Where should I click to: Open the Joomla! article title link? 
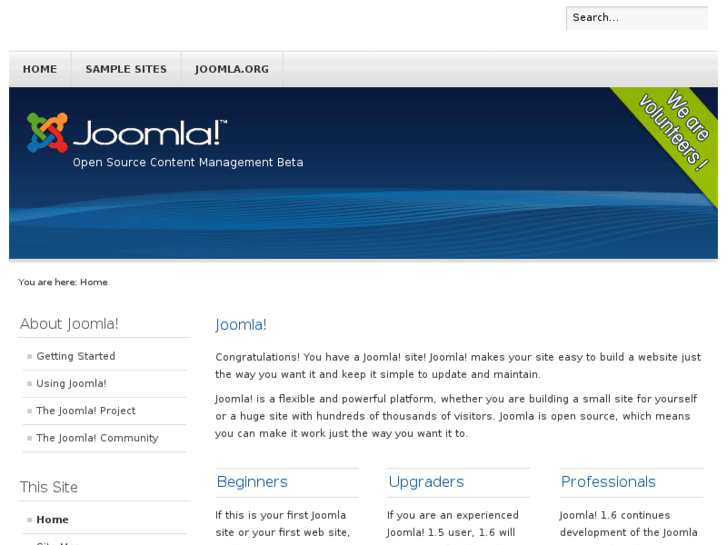tap(241, 325)
